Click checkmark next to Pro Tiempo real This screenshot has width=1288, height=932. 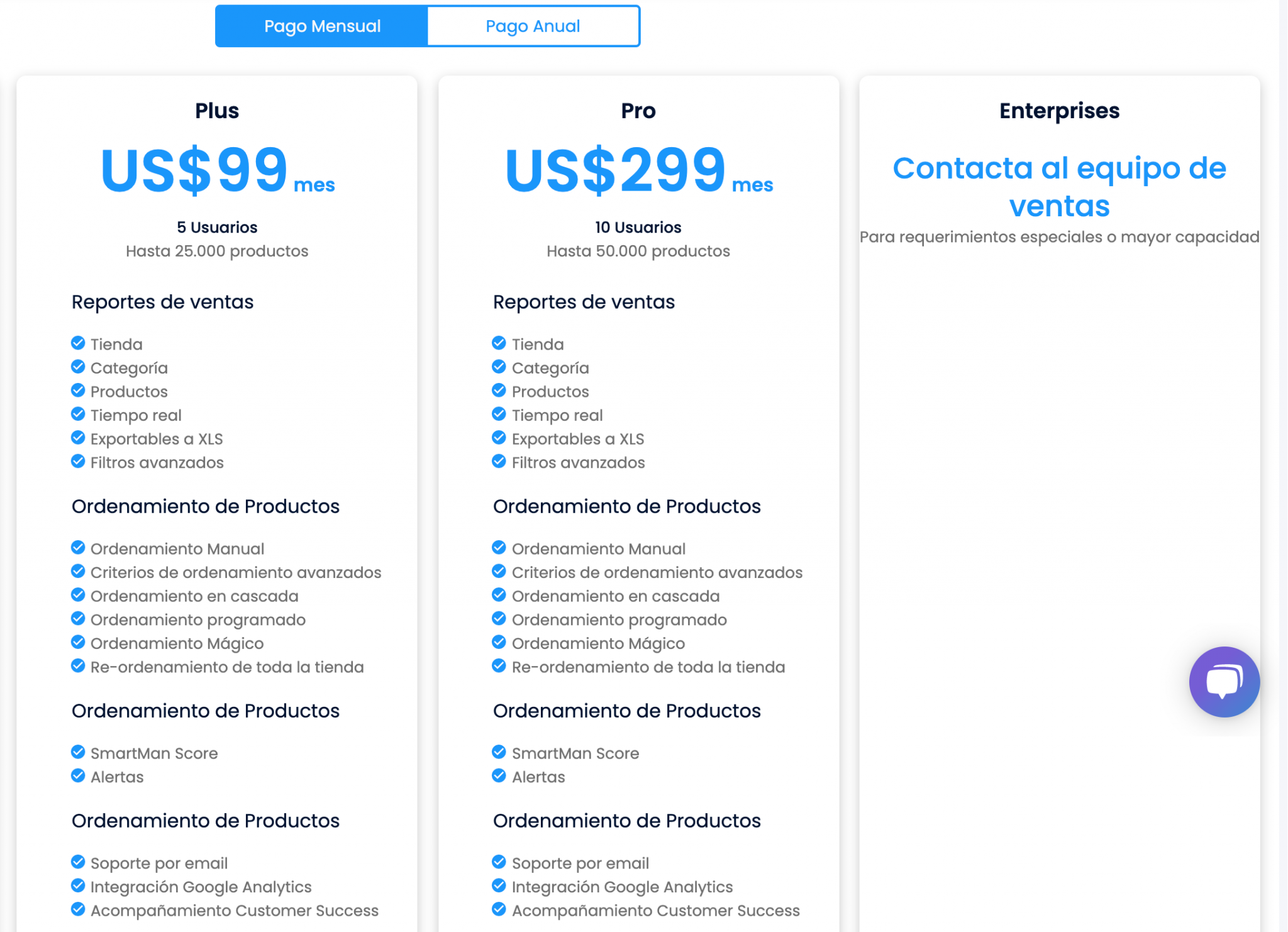499,414
